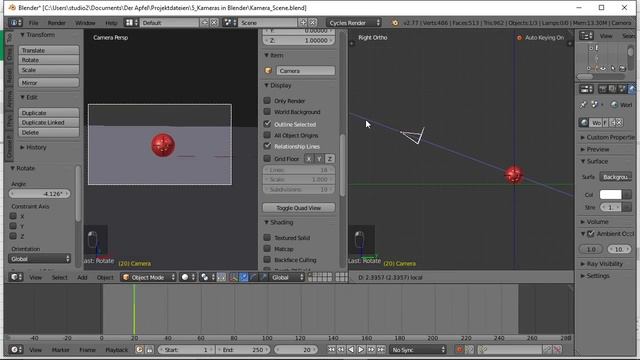Click the camera object icon in Item panel
This screenshot has width=640, height=360.
[x=268, y=71]
